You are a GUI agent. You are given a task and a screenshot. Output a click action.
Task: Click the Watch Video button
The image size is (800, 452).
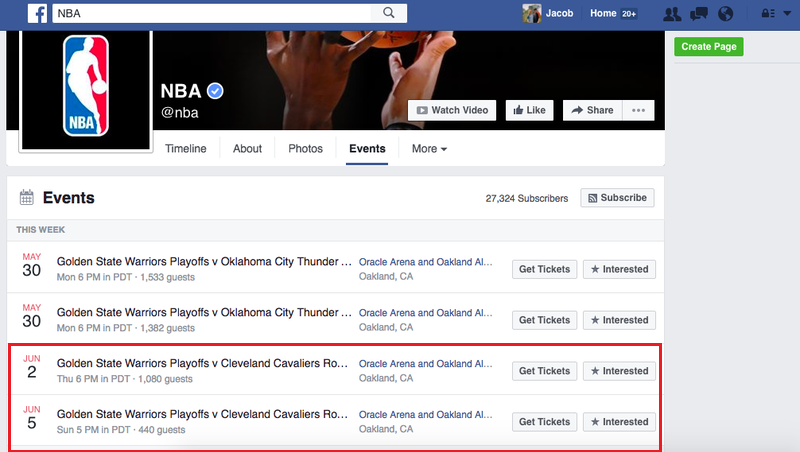[452, 110]
